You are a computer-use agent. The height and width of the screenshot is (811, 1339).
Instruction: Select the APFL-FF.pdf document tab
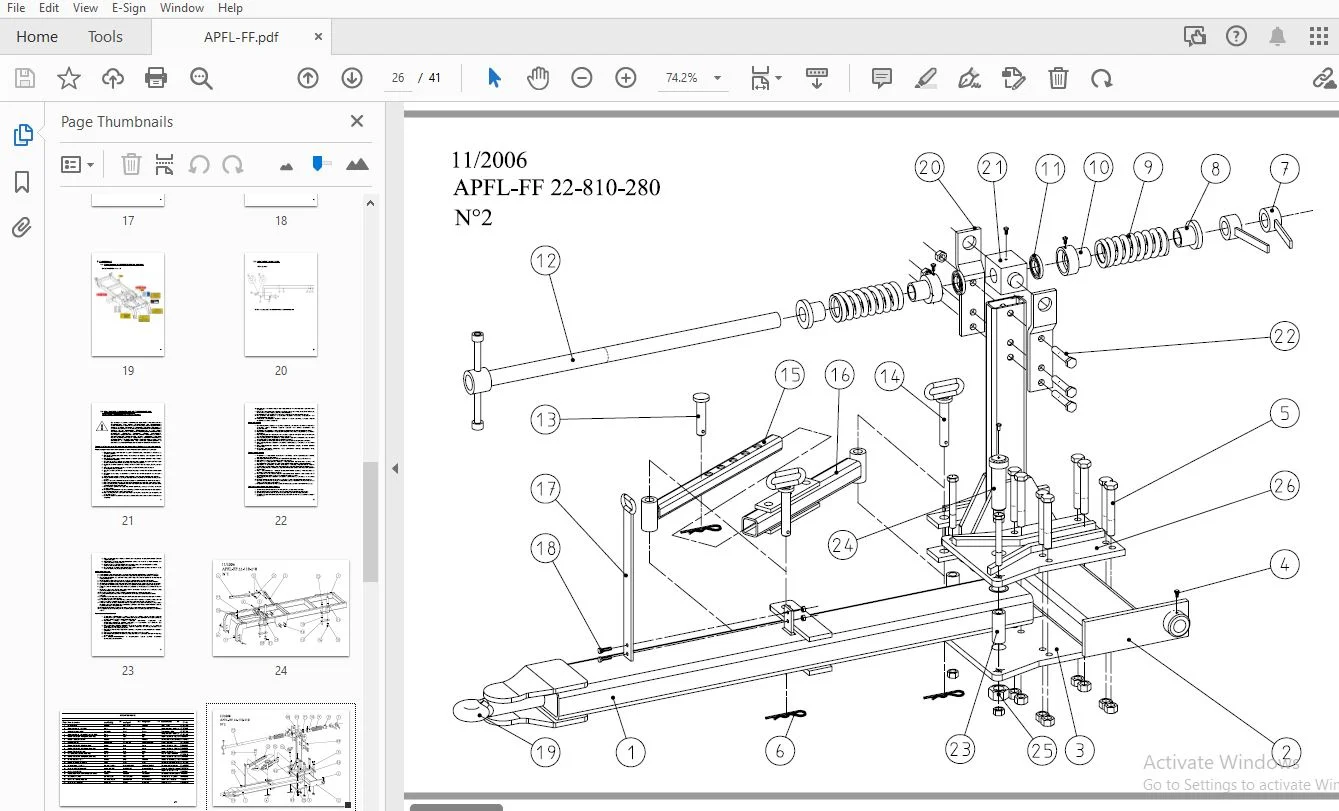pos(242,37)
